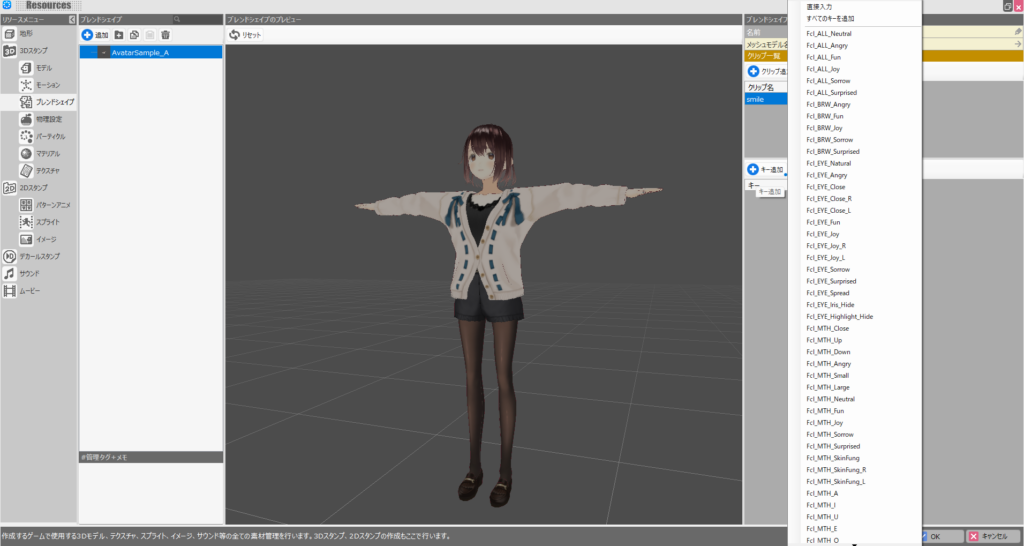Viewport: 1024px width, 546px height.
Task: Select すべてのキーを追加 menu entry
Action: (830, 18)
